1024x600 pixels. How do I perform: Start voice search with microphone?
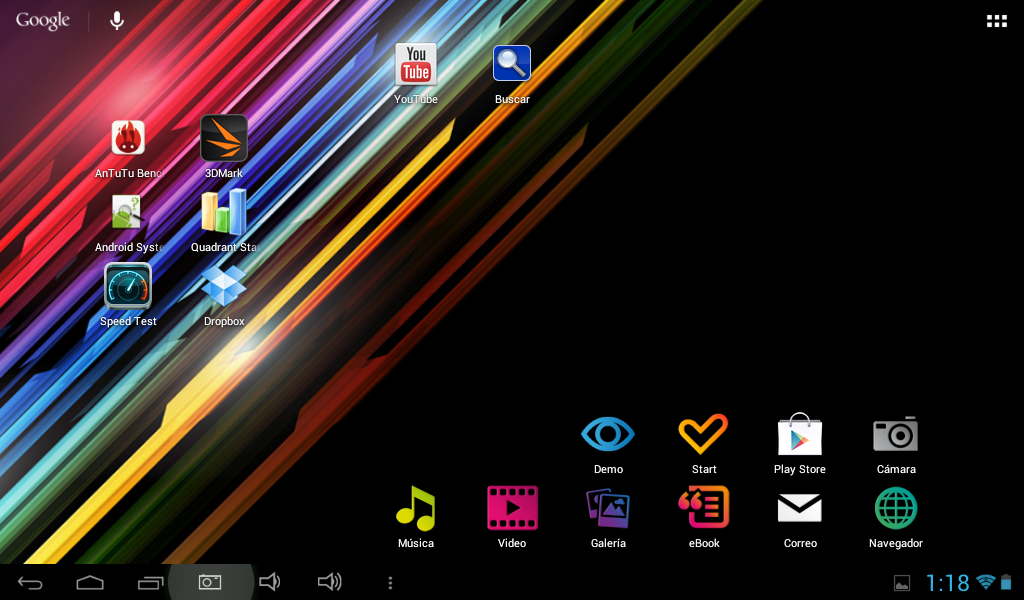(x=117, y=20)
